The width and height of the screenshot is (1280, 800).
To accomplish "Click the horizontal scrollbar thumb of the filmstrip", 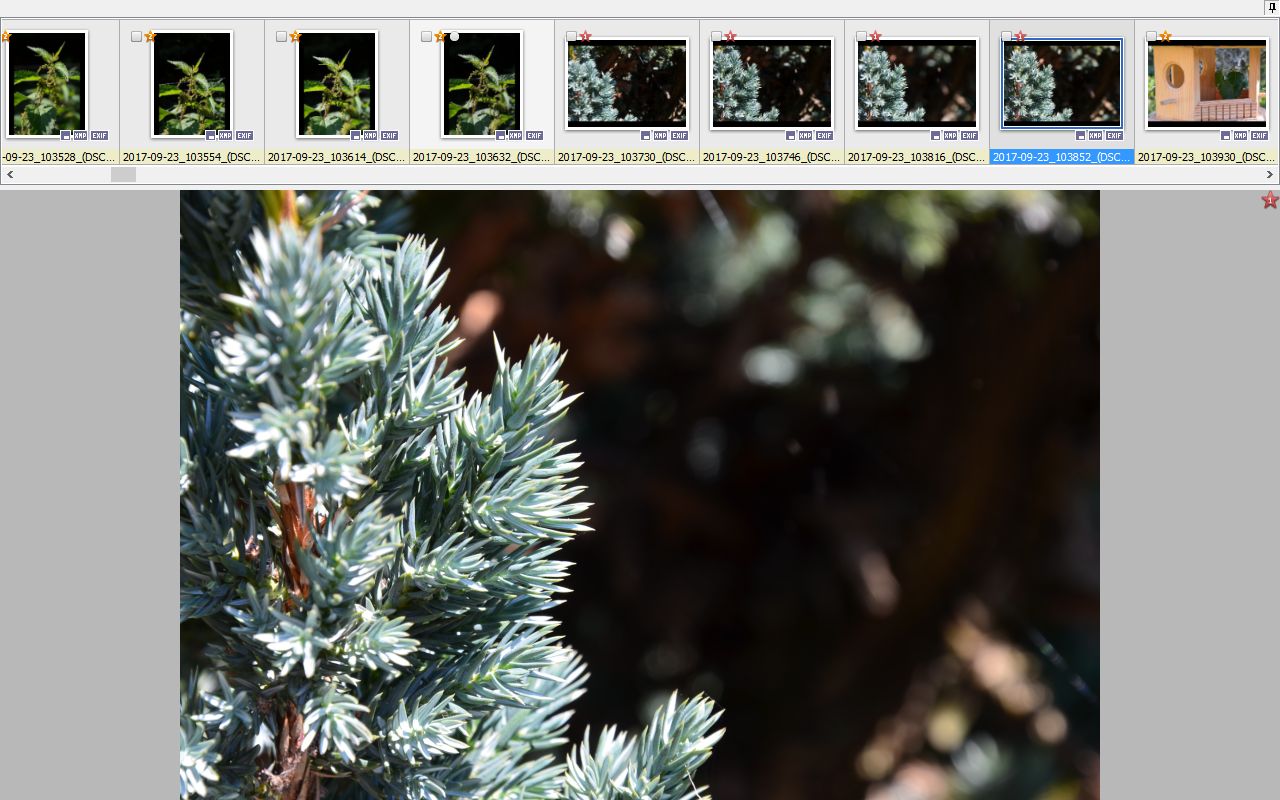I will coord(123,175).
